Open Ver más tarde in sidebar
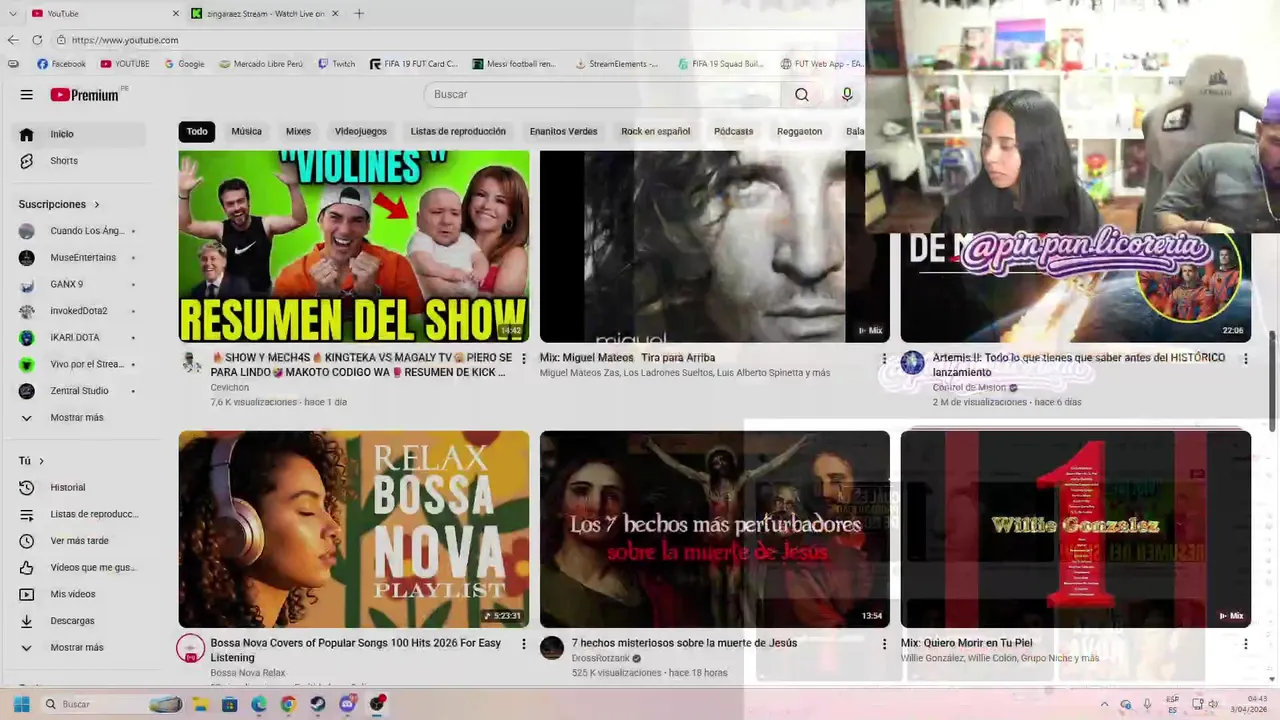Image resolution: width=1280 pixels, height=720 pixels. point(80,541)
